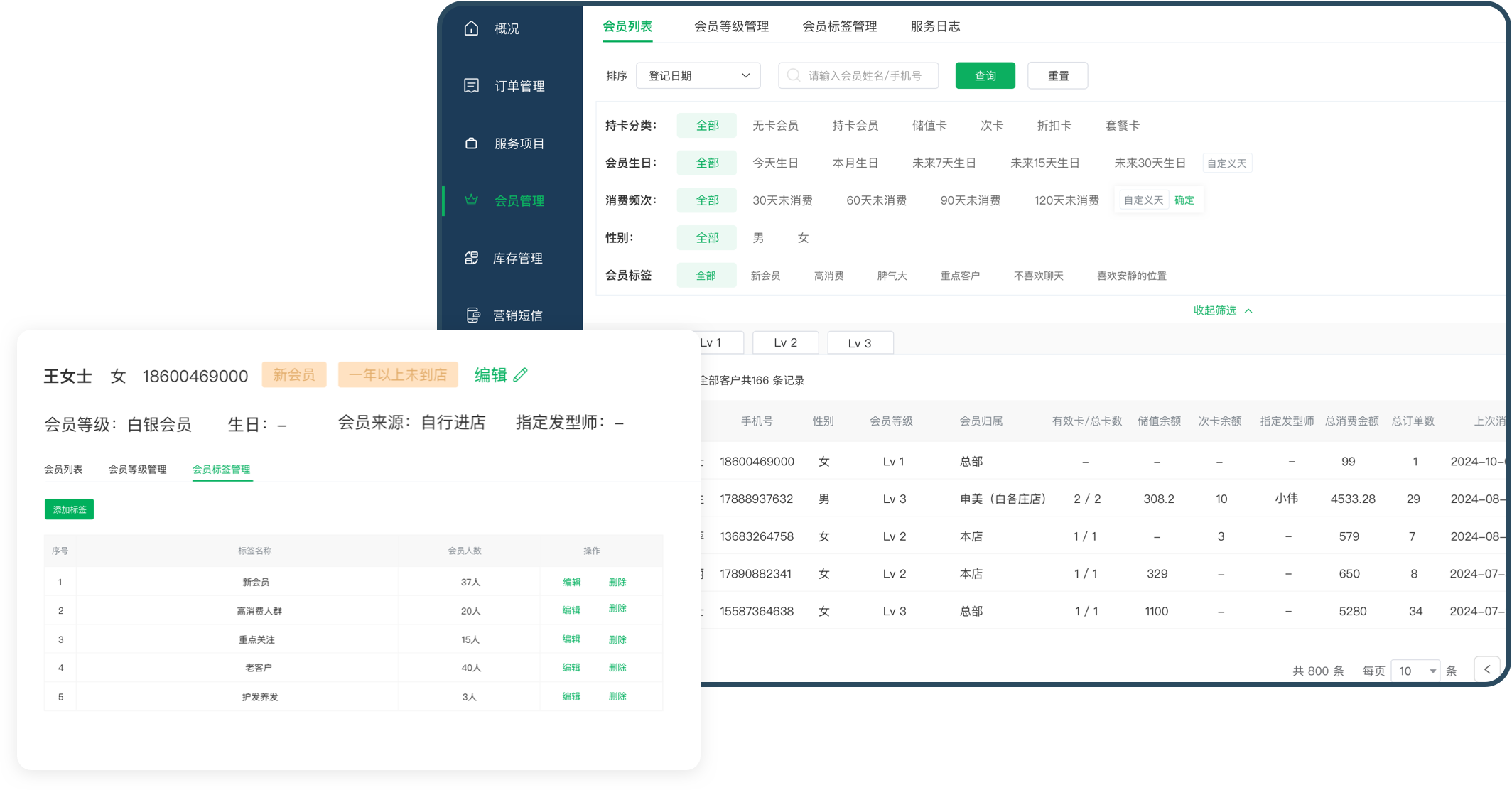Click the 会员管理 crown icon
Screen dimensions: 1512x790
(471, 200)
